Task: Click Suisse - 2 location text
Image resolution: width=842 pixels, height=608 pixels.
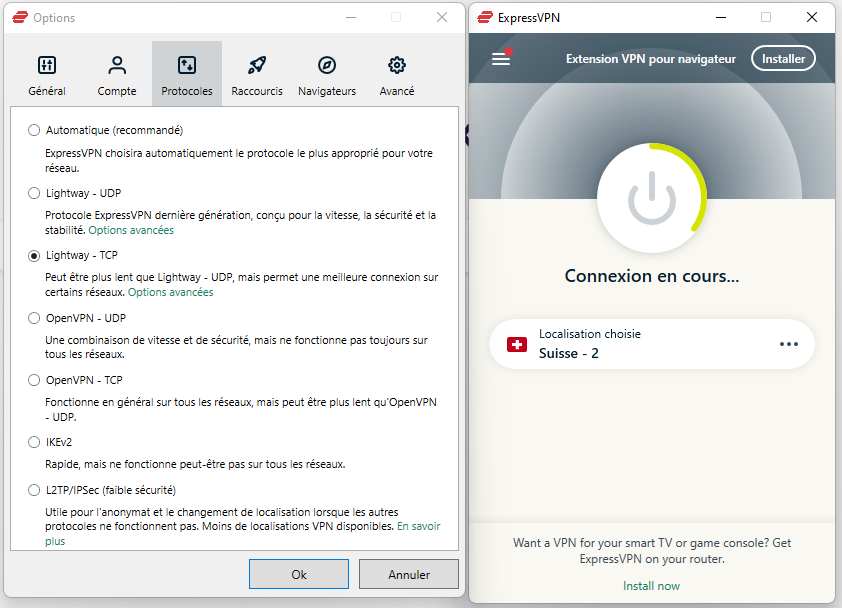Action: 568,353
